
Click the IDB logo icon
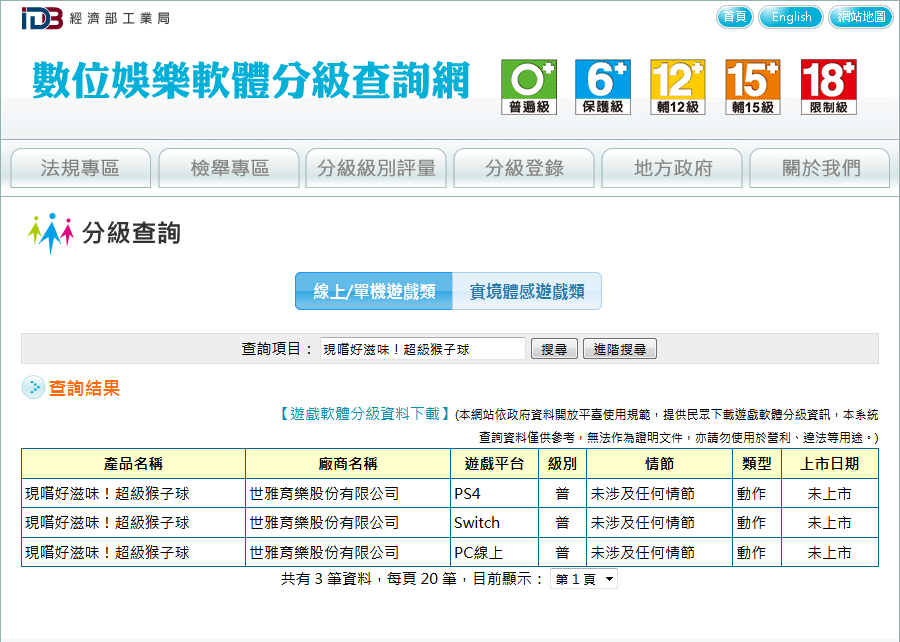42,18
